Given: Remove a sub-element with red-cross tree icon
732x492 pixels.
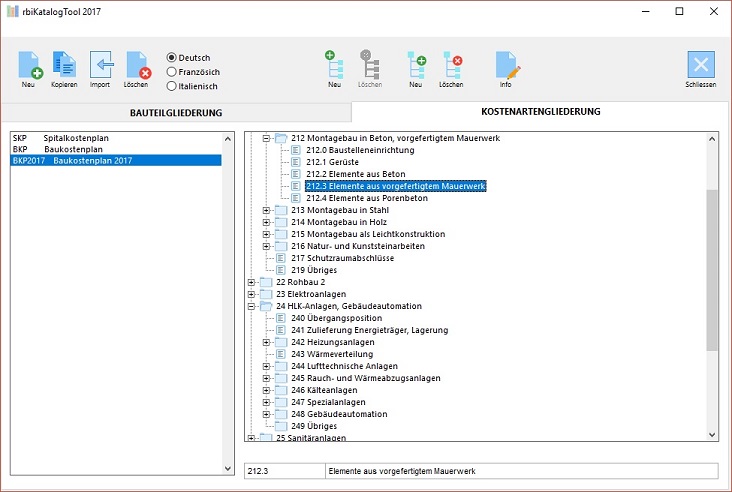Looking at the screenshot, I should (452, 65).
